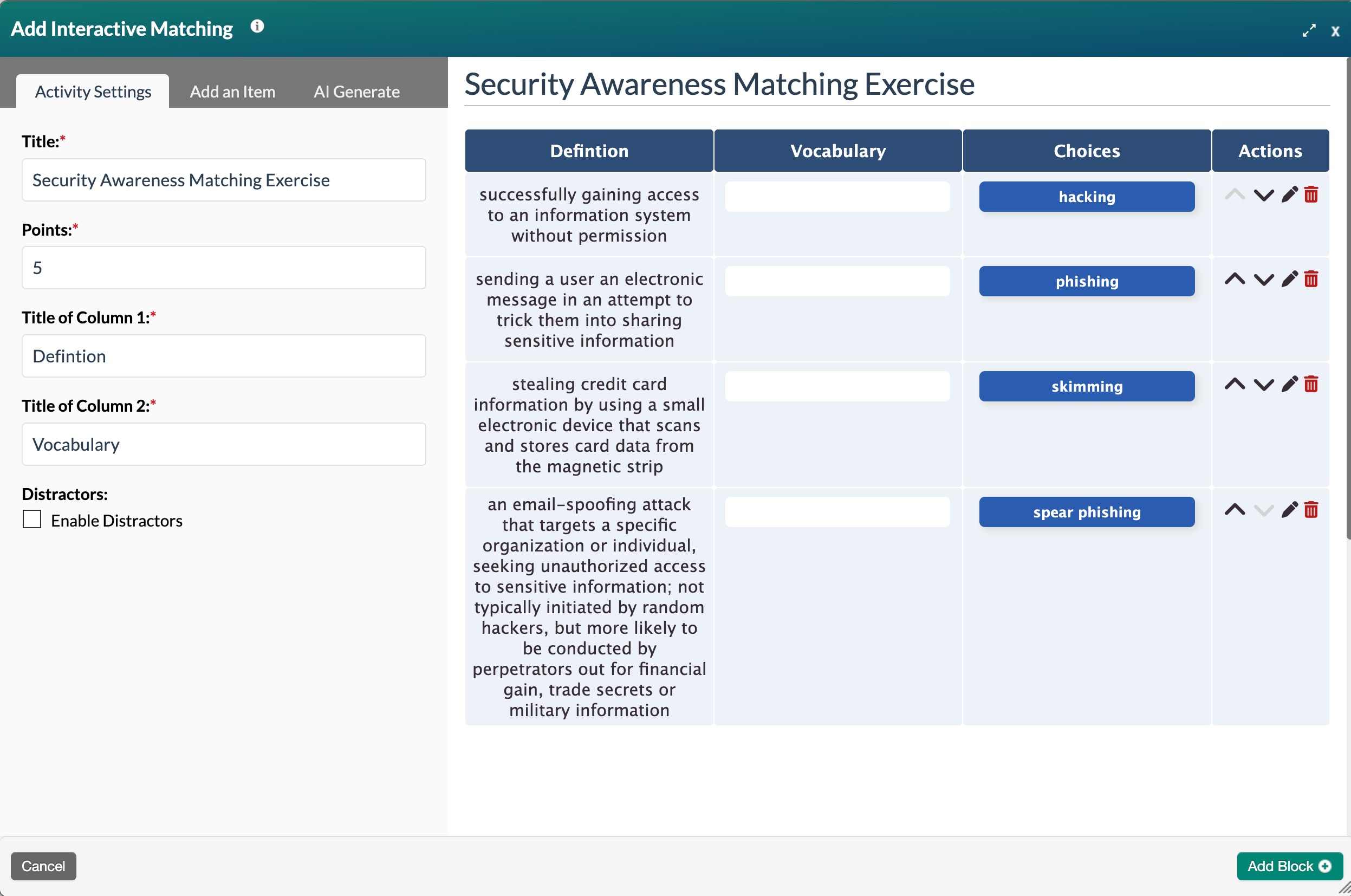Click the Points input field
This screenshot has height=896, width=1351.
pyautogui.click(x=223, y=268)
